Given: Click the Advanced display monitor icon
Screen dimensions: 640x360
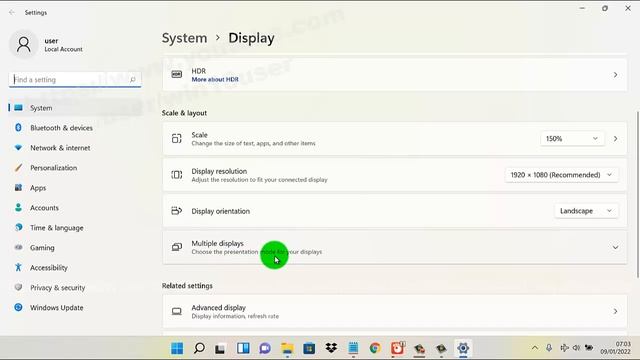Looking at the screenshot, I should click(177, 311).
